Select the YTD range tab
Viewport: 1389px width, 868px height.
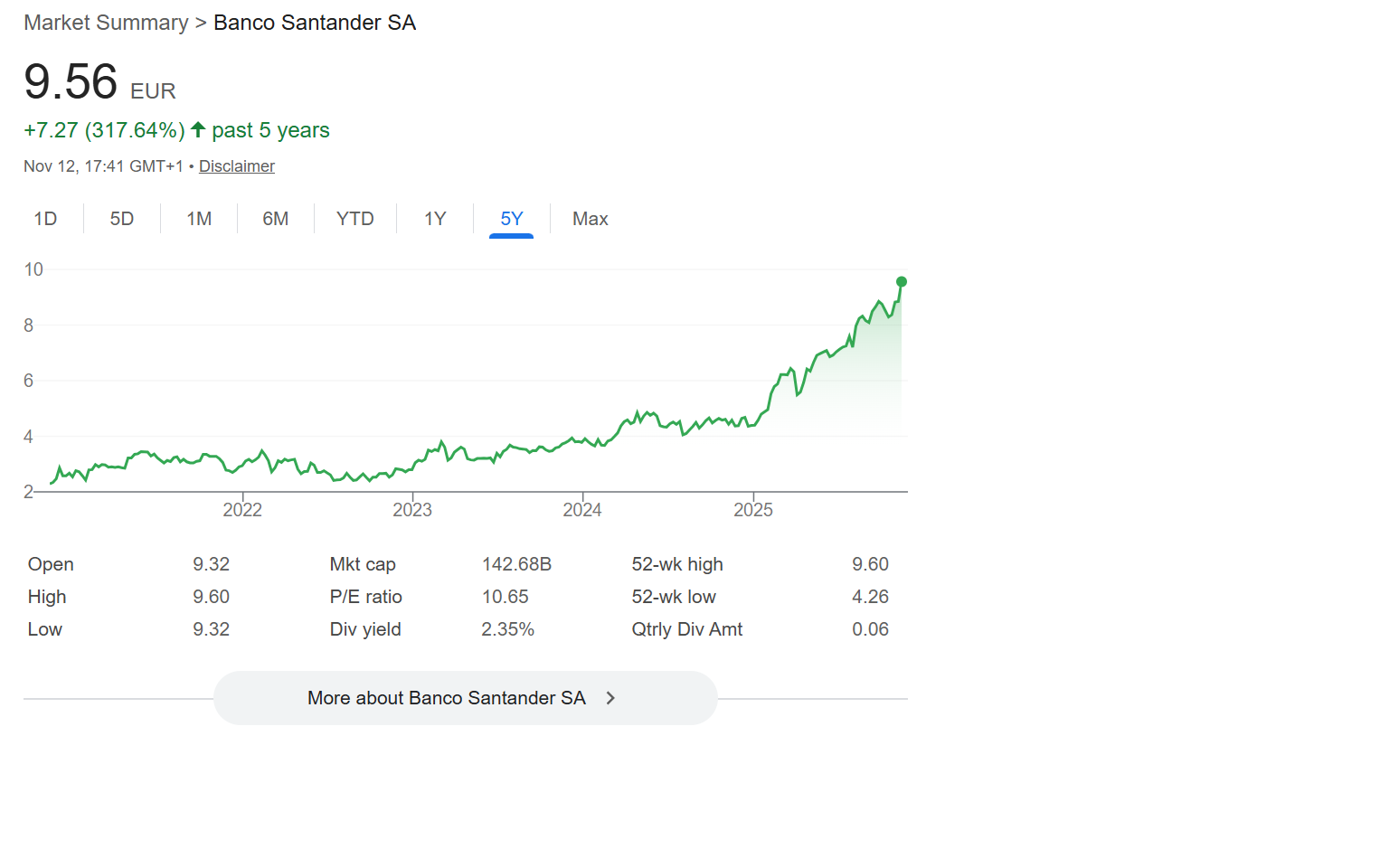355,219
